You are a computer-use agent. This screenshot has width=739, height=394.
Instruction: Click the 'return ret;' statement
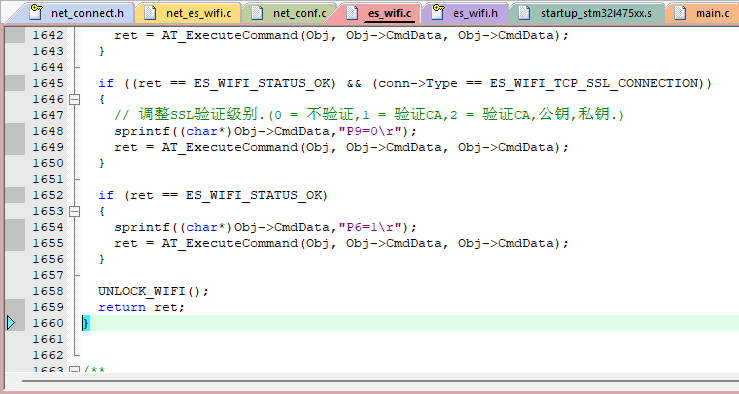pyautogui.click(x=141, y=307)
